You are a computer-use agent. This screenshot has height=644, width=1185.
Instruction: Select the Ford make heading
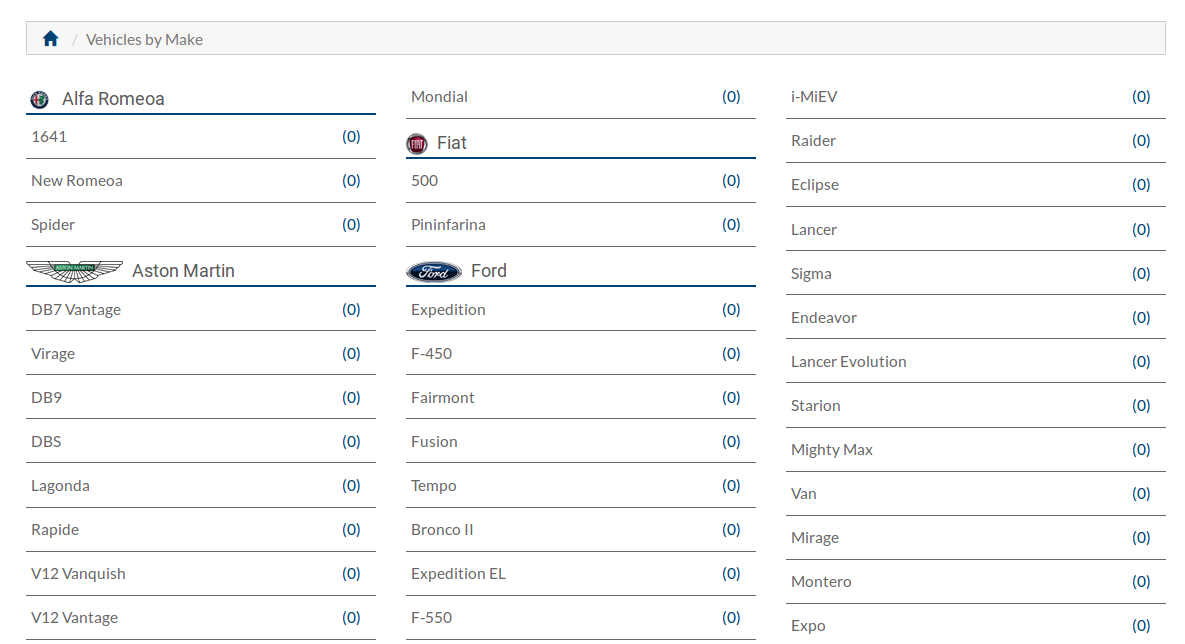point(488,271)
